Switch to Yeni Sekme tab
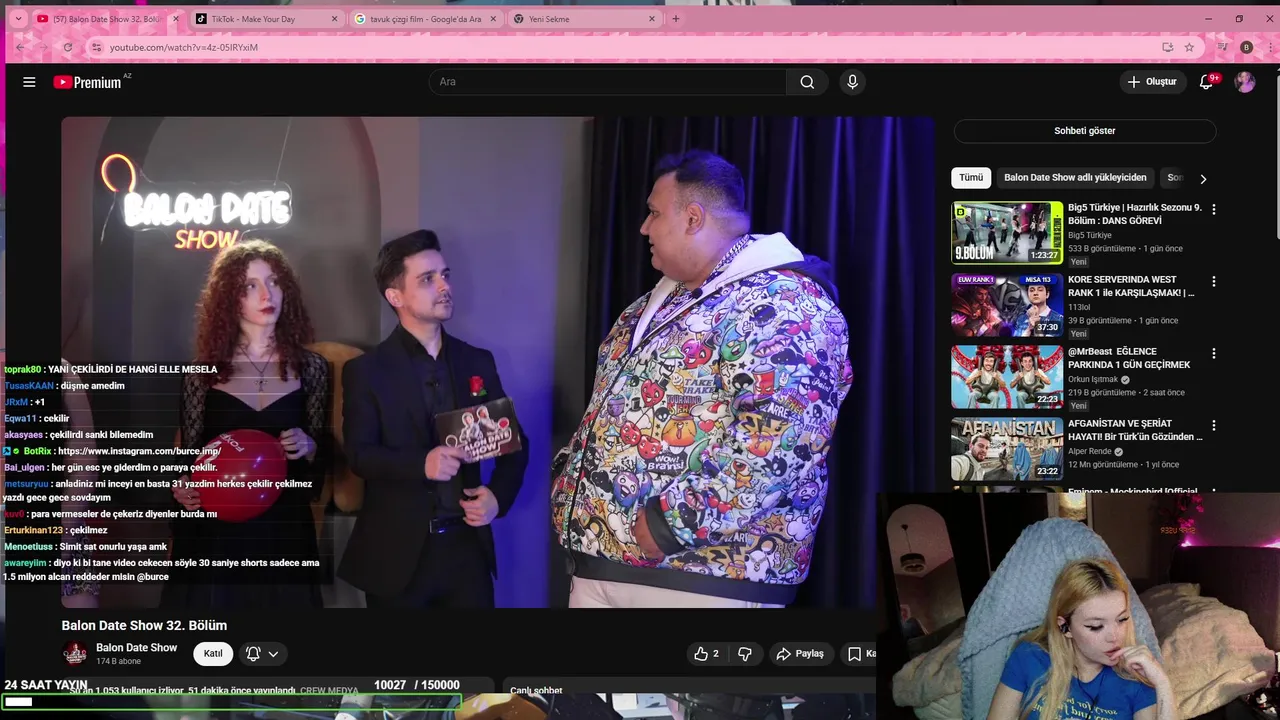 point(584,19)
